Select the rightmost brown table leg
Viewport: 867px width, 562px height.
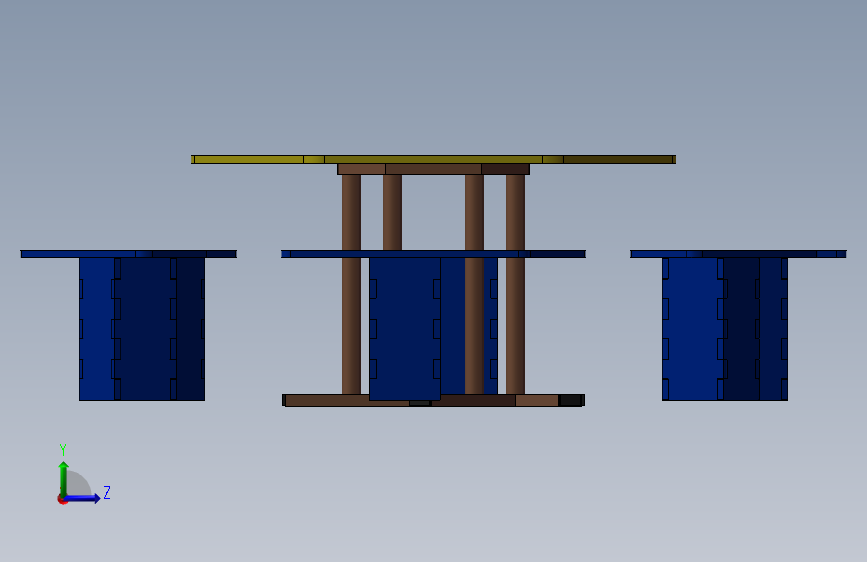(515, 284)
